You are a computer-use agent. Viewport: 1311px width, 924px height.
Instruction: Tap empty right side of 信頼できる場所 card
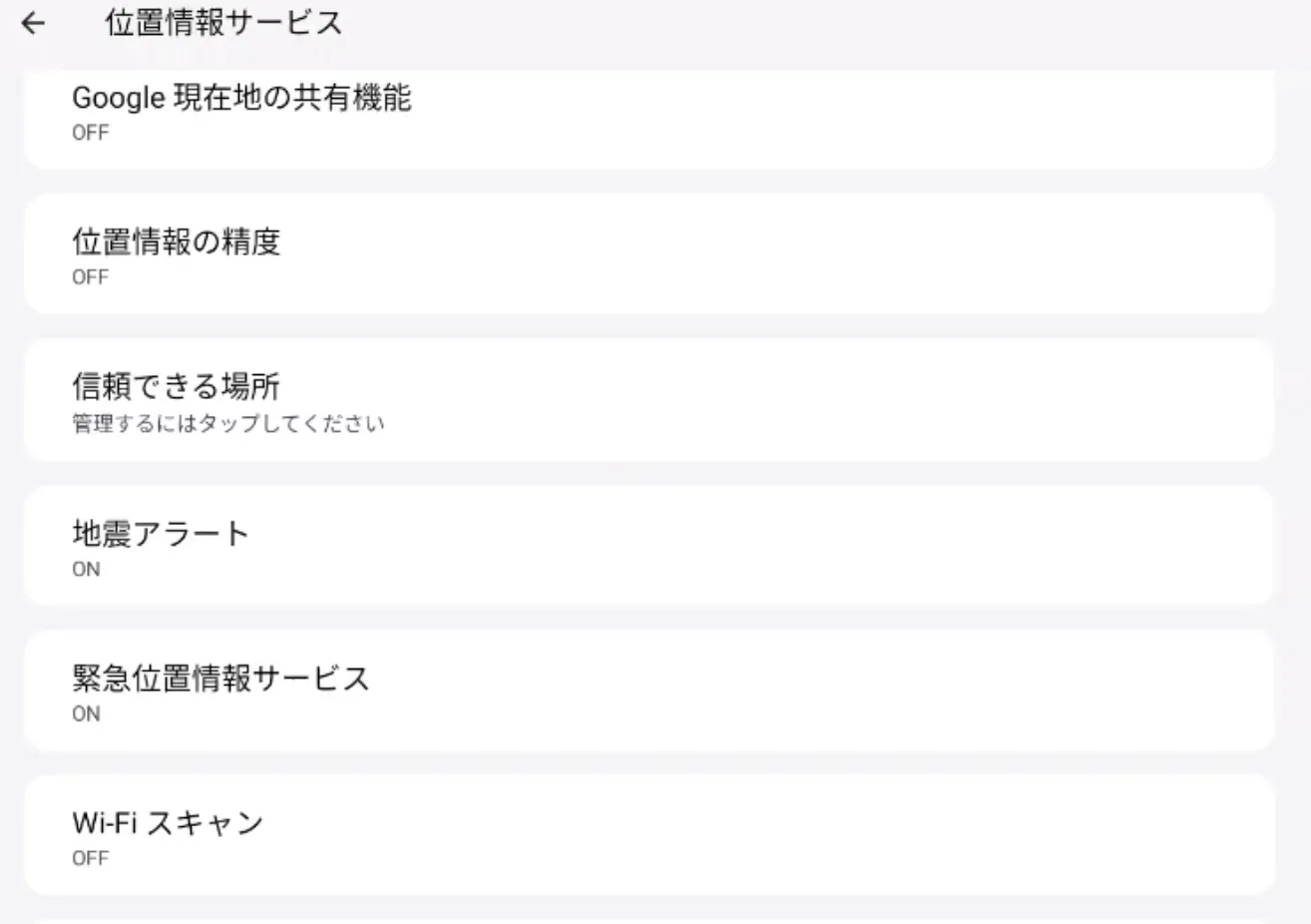998,400
